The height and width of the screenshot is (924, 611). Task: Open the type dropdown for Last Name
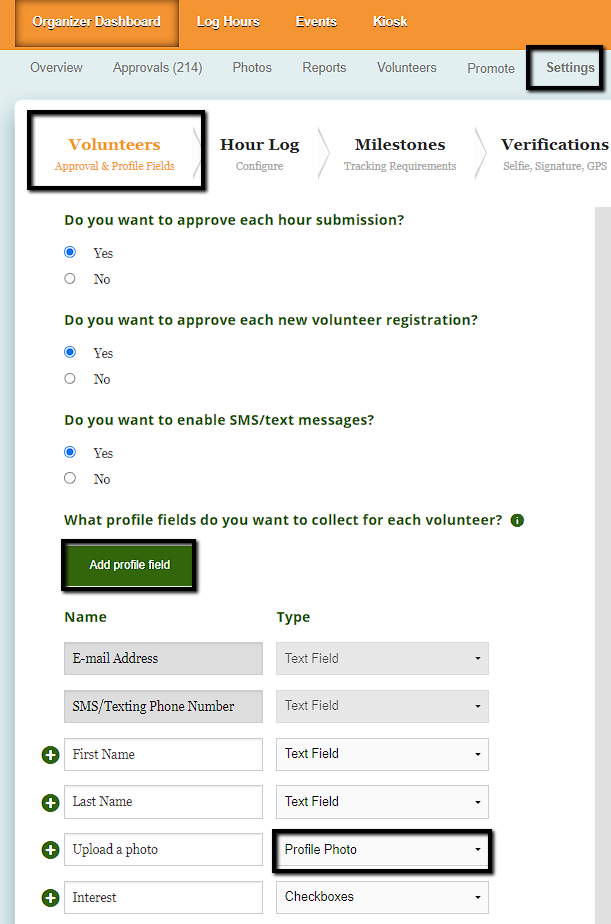382,801
